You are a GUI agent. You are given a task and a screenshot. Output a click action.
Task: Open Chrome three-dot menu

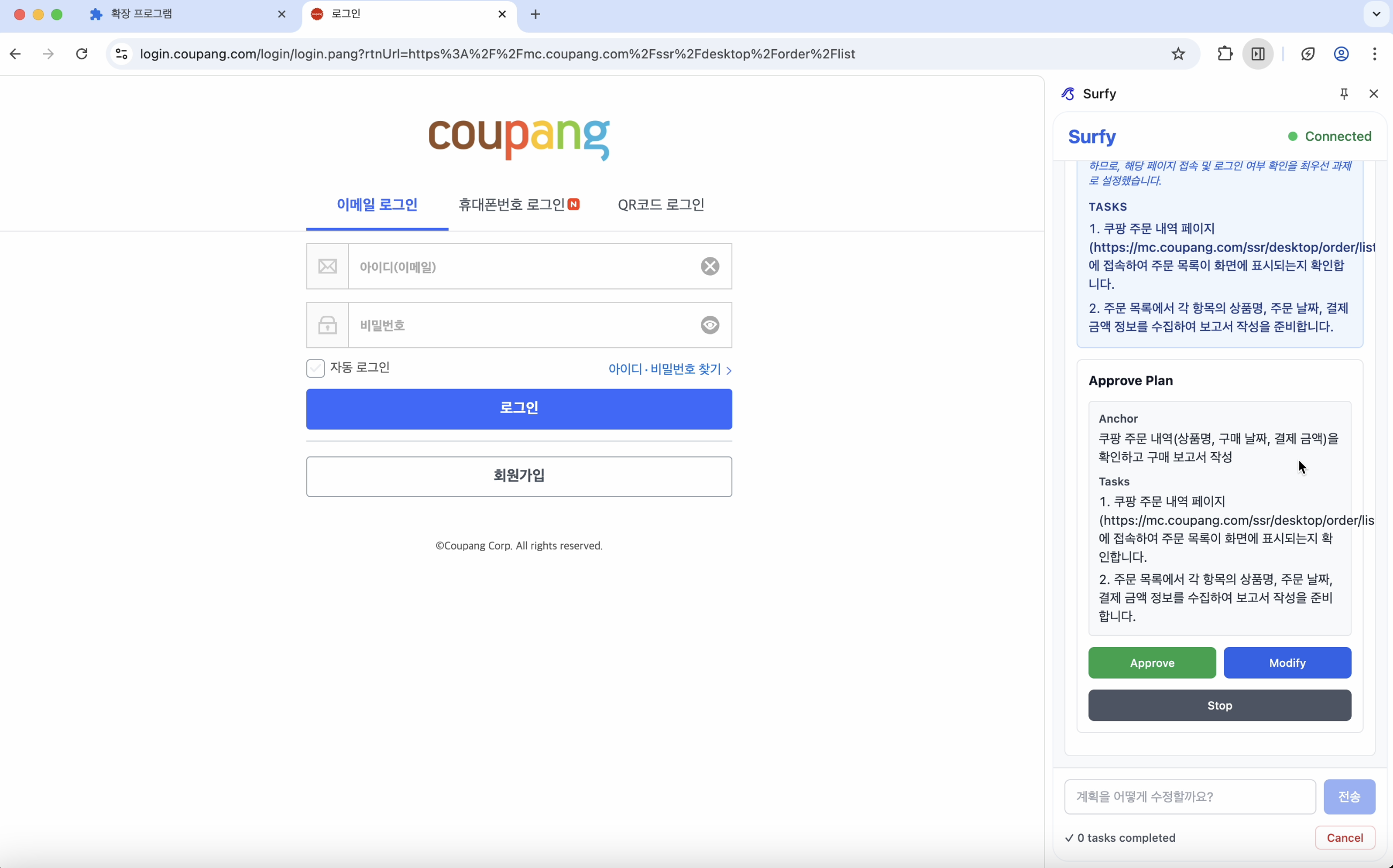[1374, 54]
